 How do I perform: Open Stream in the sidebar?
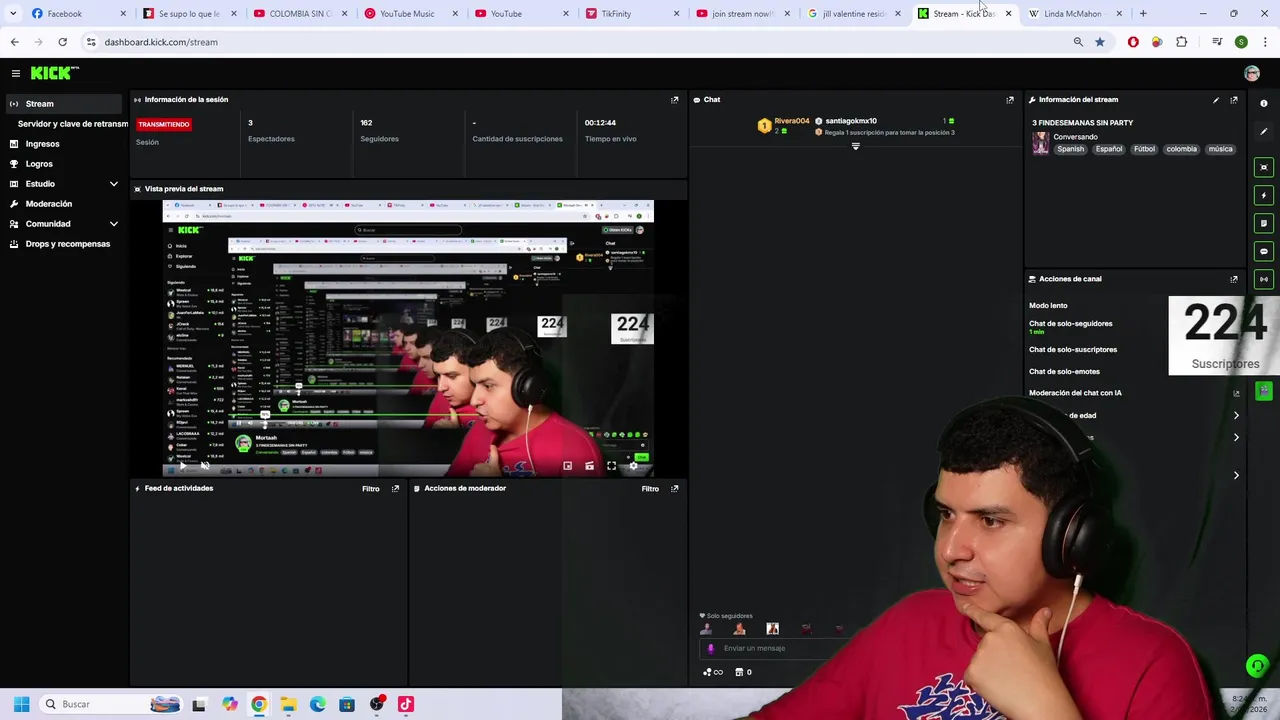tap(64, 104)
